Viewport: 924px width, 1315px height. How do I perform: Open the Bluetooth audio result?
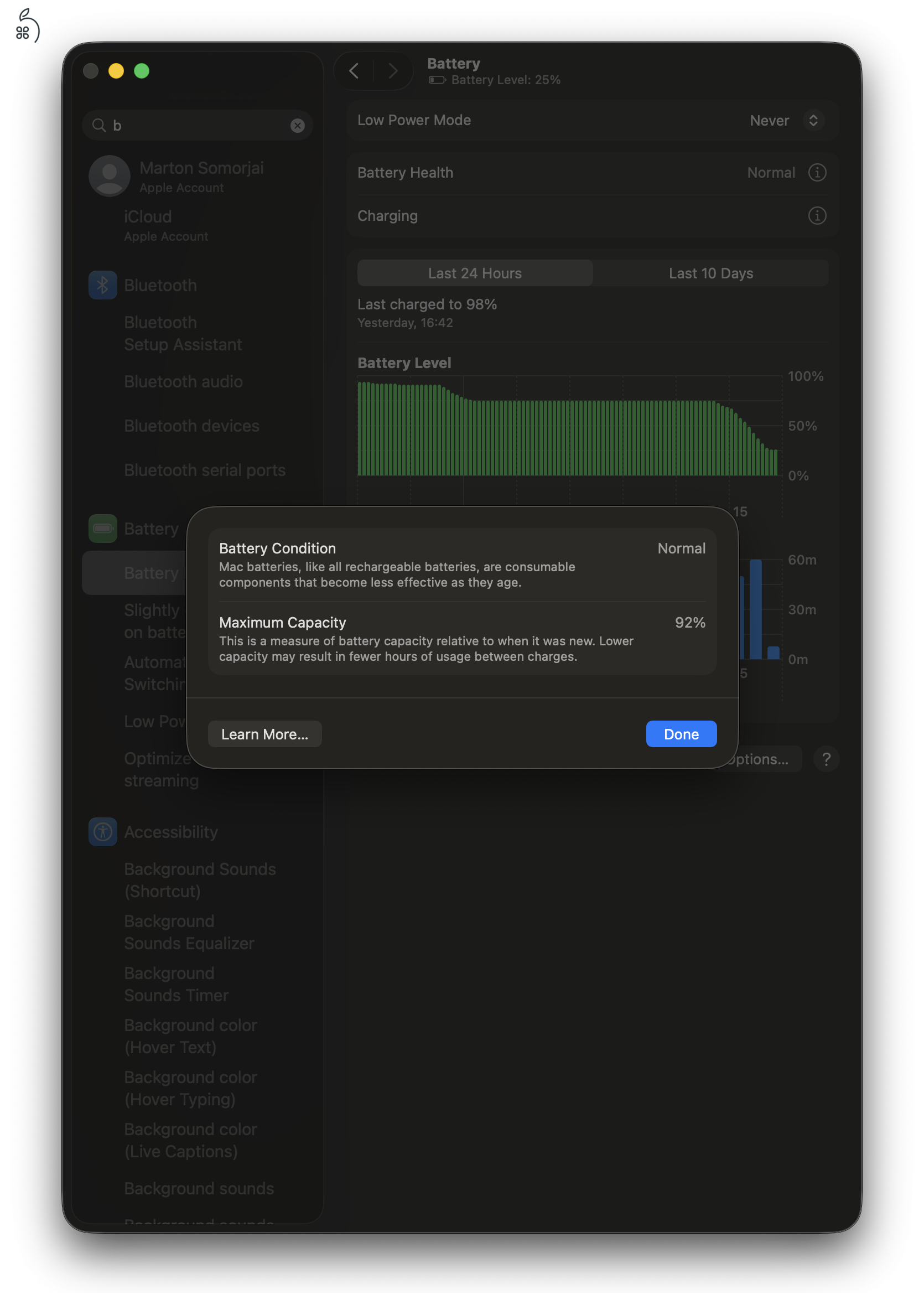tap(183, 381)
